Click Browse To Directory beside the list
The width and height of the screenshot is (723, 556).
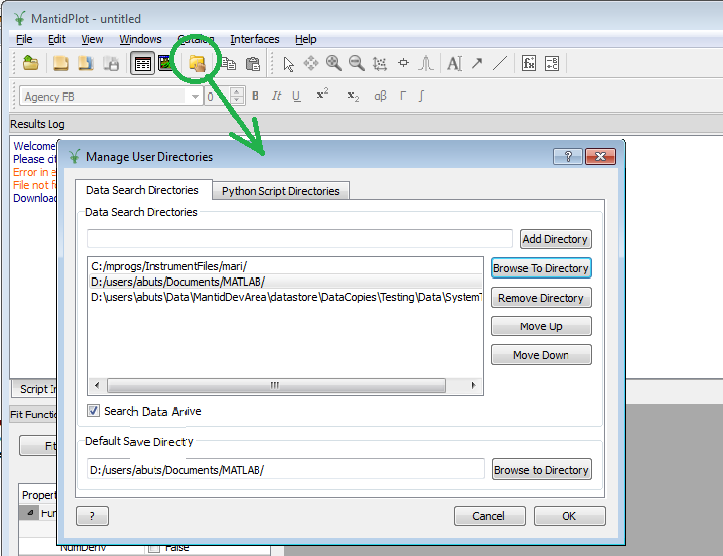click(x=541, y=268)
